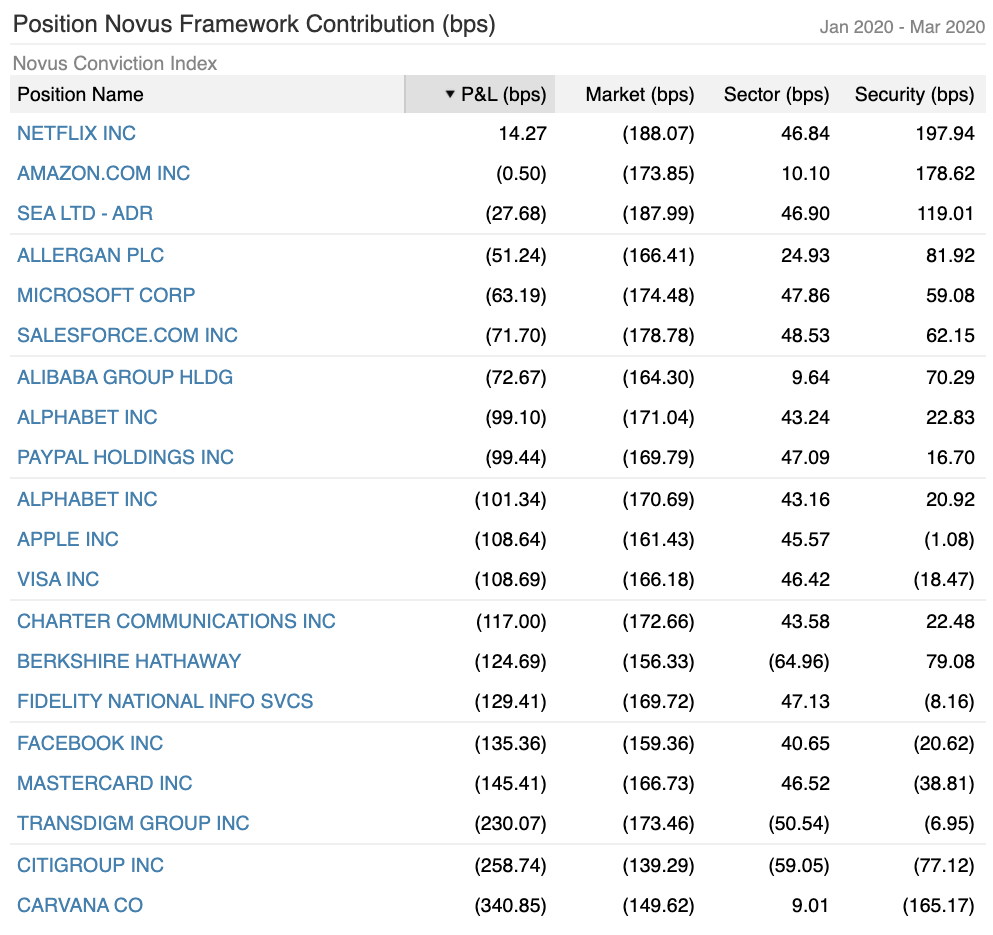The image size is (993, 935).
Task: Click Carvana P&L value '(340.85)'
Action: 510,905
